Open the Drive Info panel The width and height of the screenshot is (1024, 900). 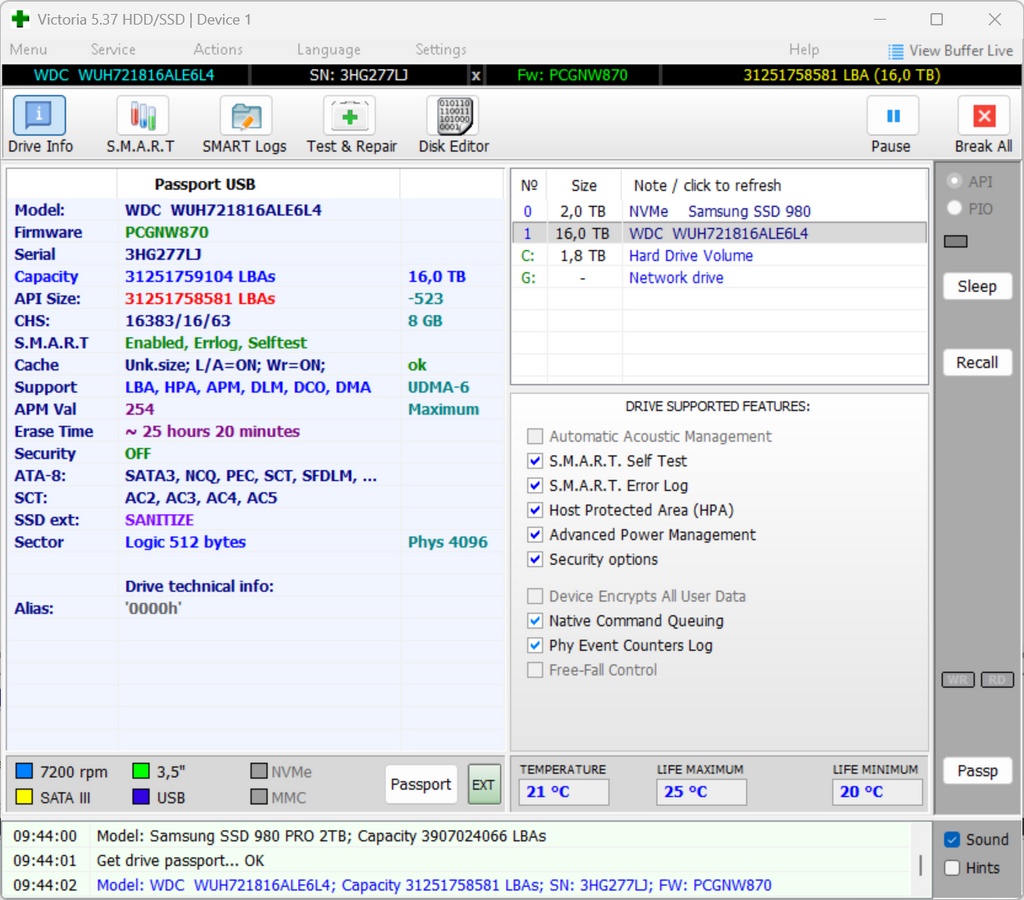[x=40, y=124]
